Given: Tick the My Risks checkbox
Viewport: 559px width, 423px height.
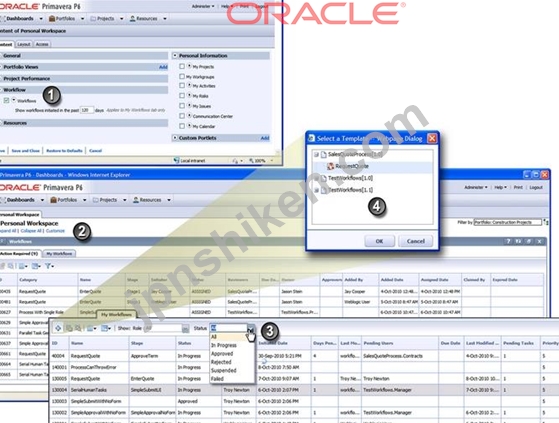Looking at the screenshot, I should (x=182, y=96).
